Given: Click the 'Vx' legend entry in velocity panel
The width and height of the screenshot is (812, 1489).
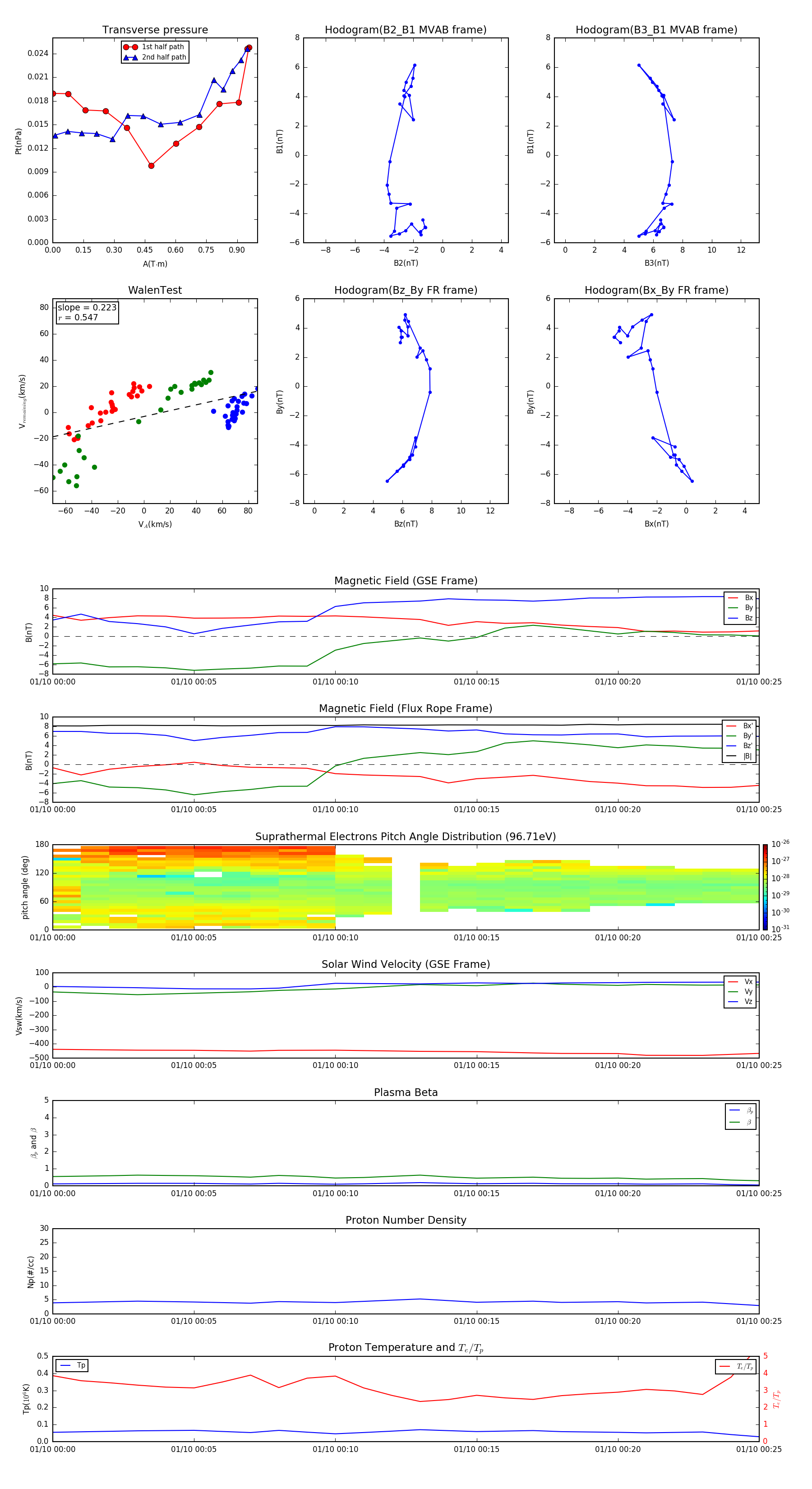Looking at the screenshot, I should (x=741, y=981).
